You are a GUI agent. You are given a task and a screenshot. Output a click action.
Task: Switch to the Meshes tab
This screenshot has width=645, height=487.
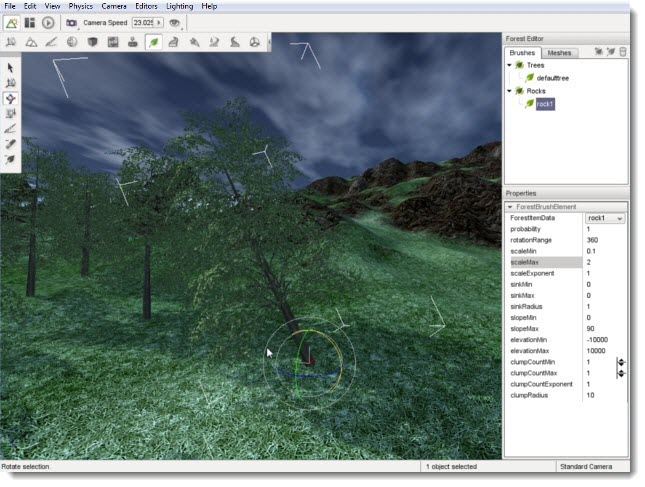coord(559,53)
